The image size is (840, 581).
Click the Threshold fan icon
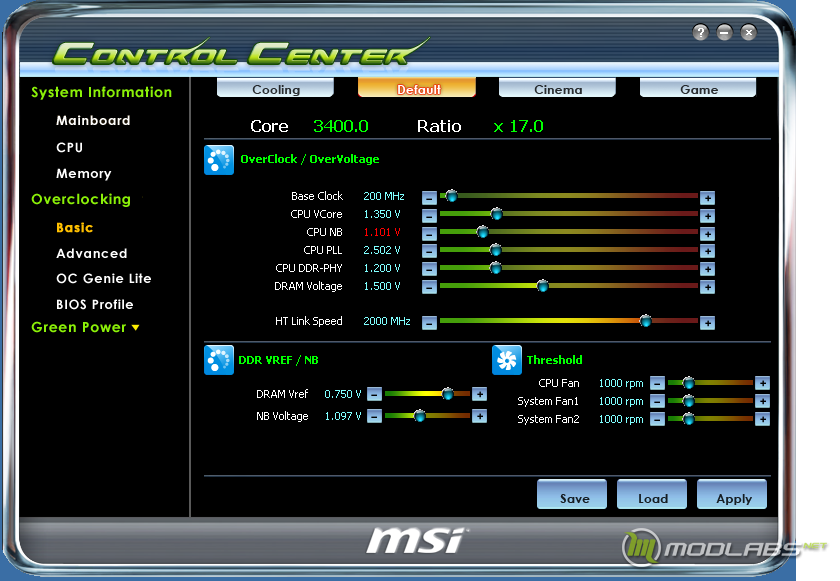click(x=506, y=360)
